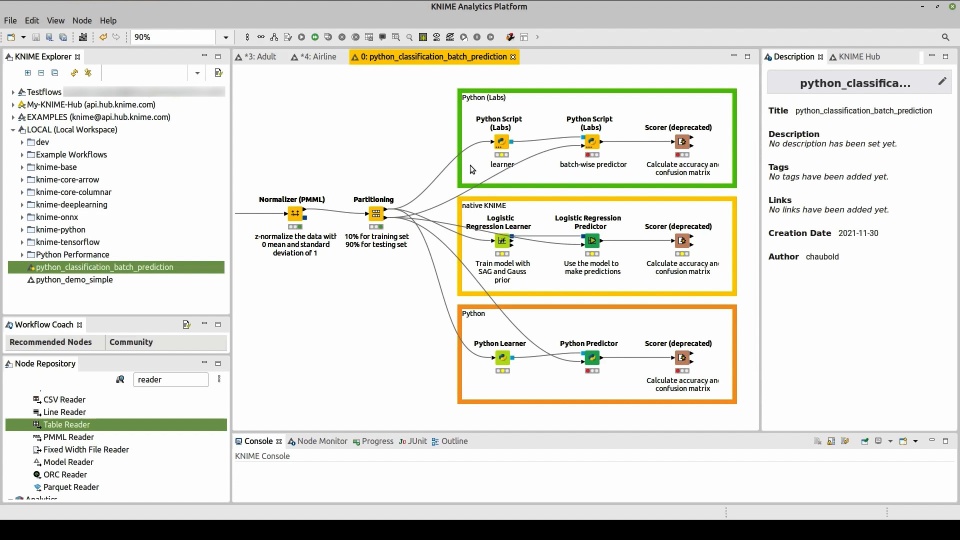This screenshot has height=540, width=960.
Task: Open the Node Monitor tab
Action: pyautogui.click(x=317, y=441)
